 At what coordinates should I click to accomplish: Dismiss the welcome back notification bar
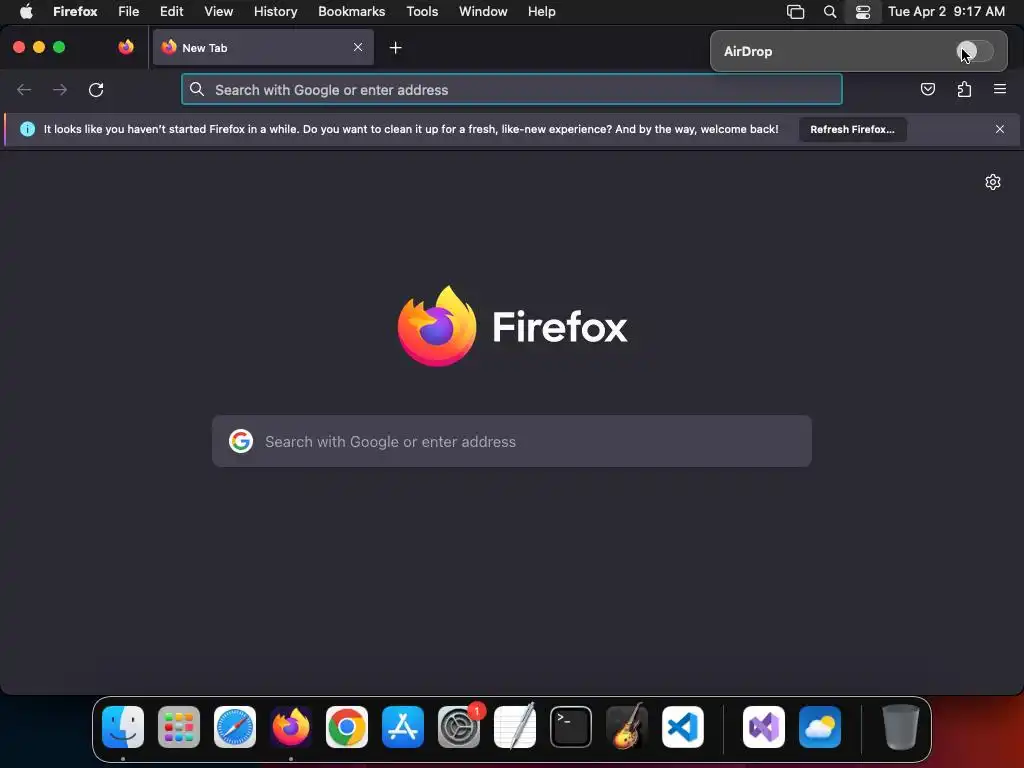click(x=1000, y=129)
